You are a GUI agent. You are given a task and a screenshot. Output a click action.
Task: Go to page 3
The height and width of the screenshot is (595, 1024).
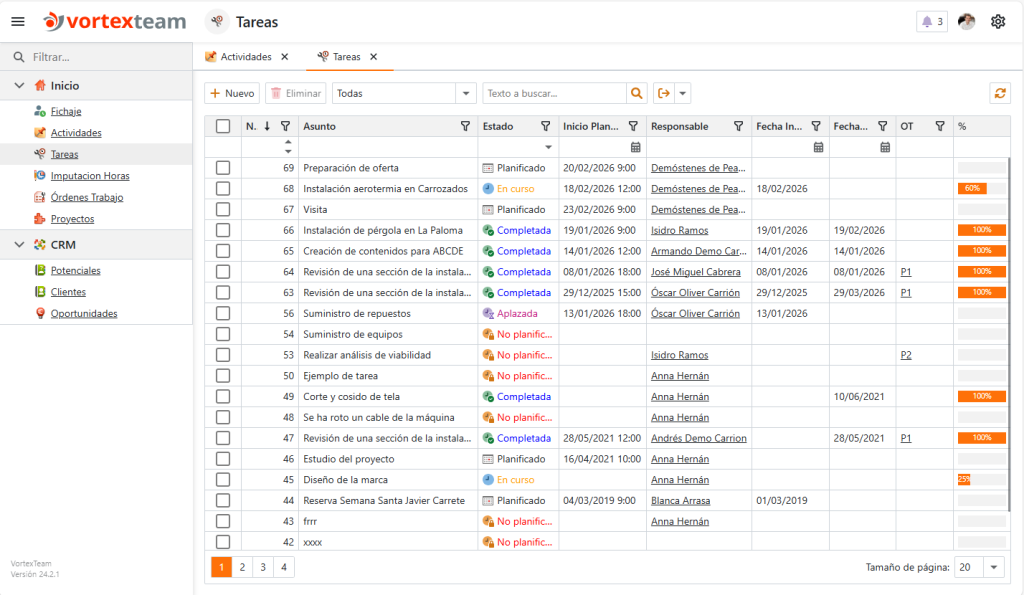pos(263,567)
